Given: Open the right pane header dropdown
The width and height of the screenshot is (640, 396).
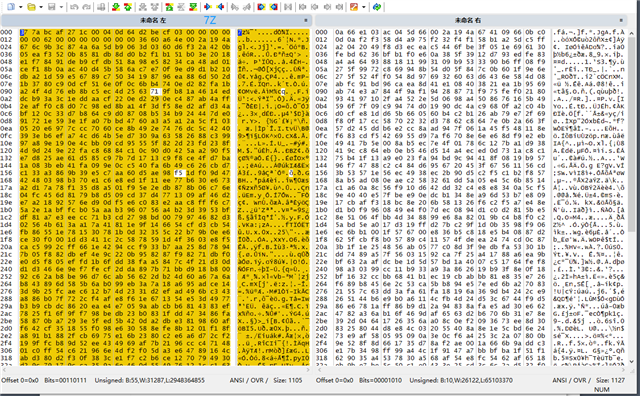Looking at the screenshot, I should [621, 20].
